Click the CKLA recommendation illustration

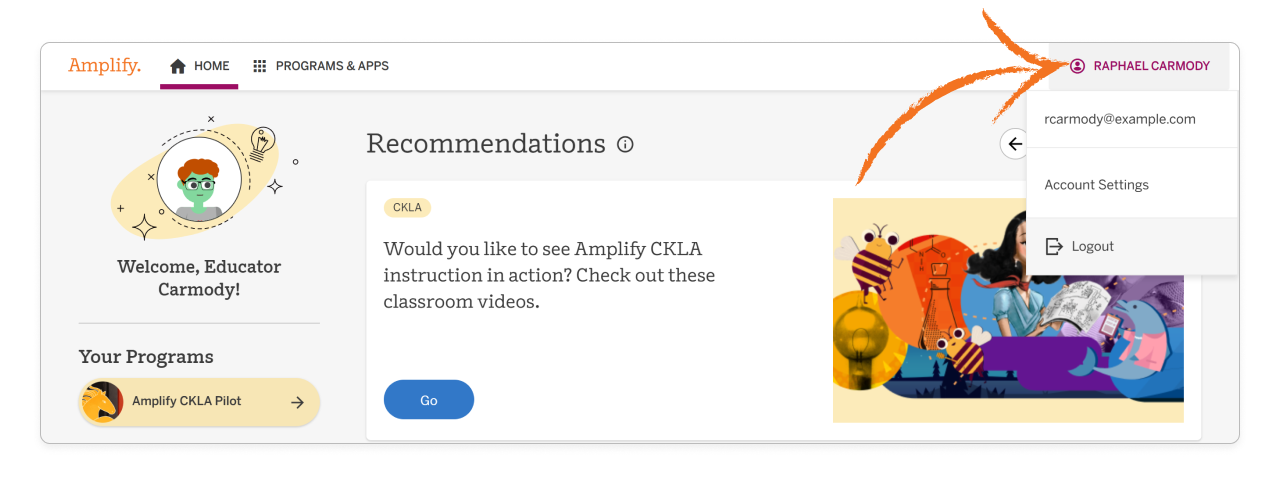tap(1008, 310)
